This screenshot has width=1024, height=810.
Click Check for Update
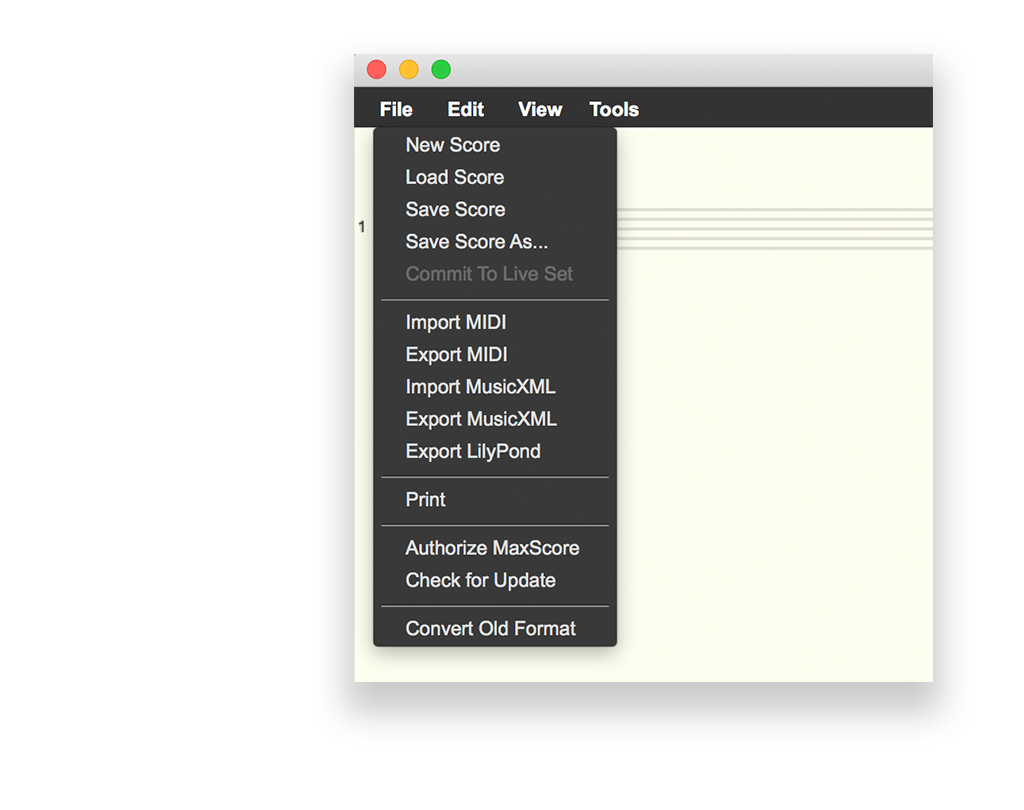click(x=495, y=580)
